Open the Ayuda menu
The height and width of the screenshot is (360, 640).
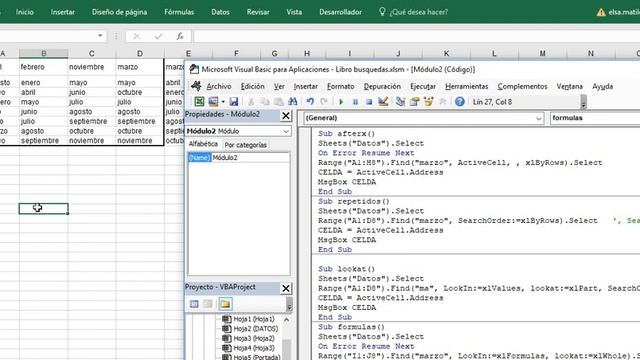coord(602,87)
